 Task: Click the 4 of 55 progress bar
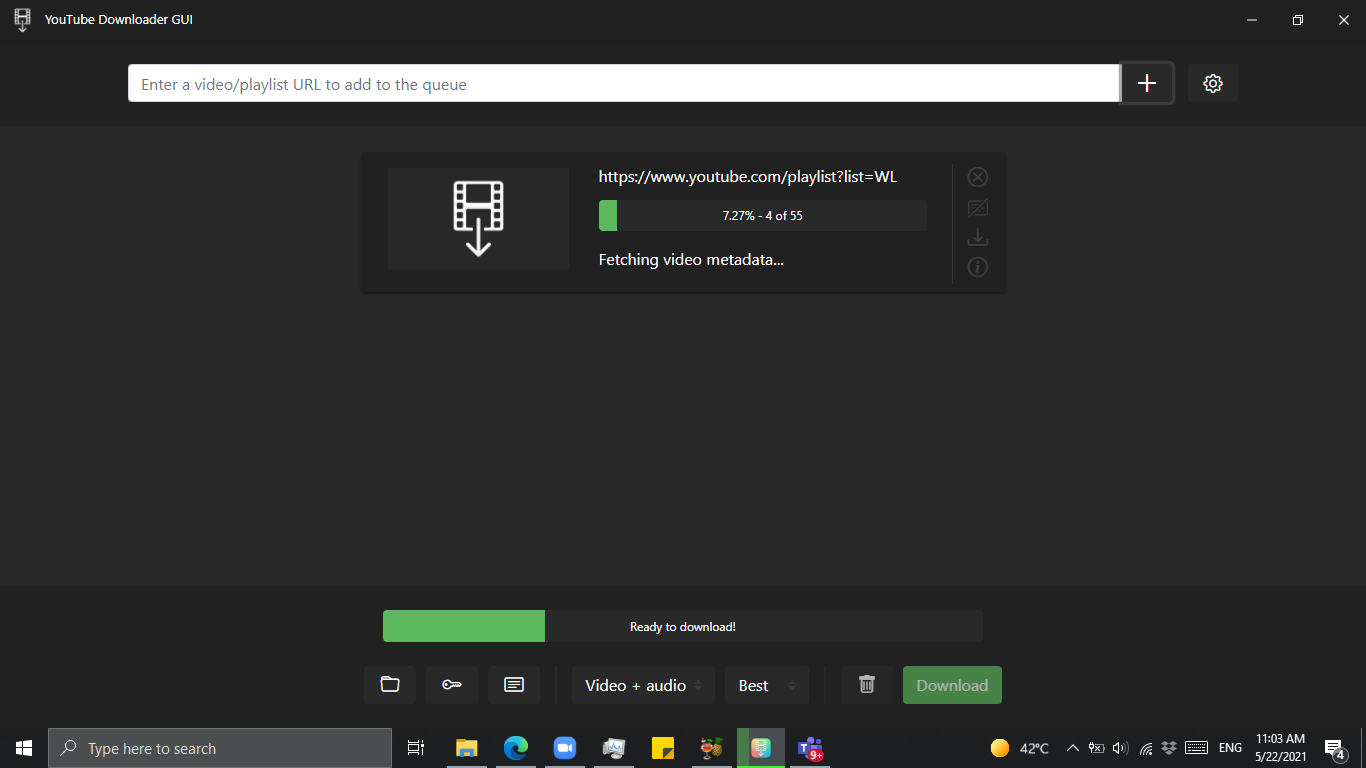click(762, 215)
